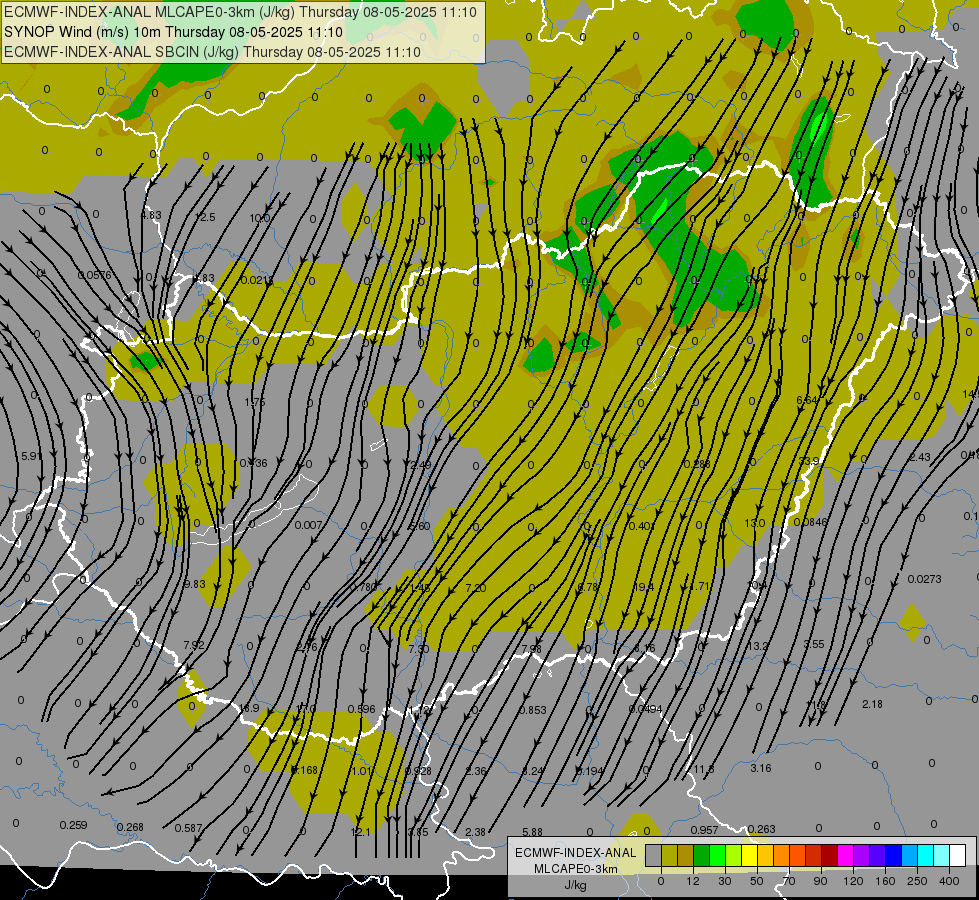Click the 'J/kg' unit label in the legend

pos(576,885)
